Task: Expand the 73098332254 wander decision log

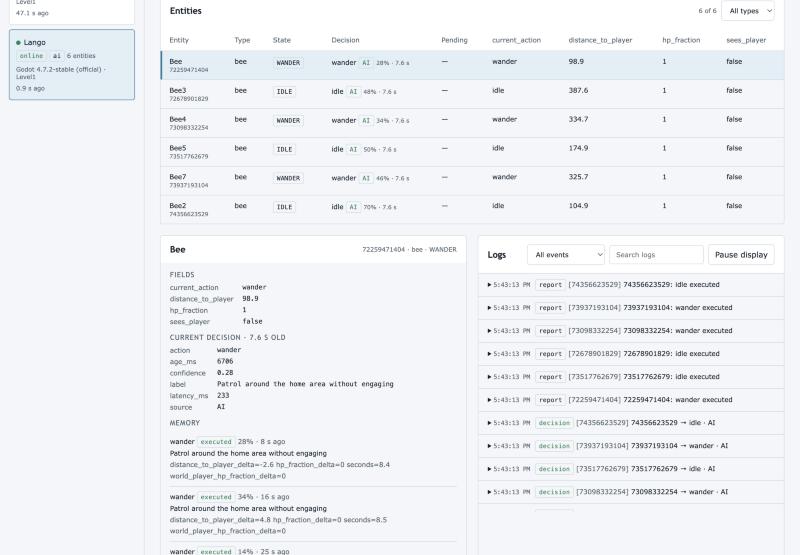Action: coord(631,492)
